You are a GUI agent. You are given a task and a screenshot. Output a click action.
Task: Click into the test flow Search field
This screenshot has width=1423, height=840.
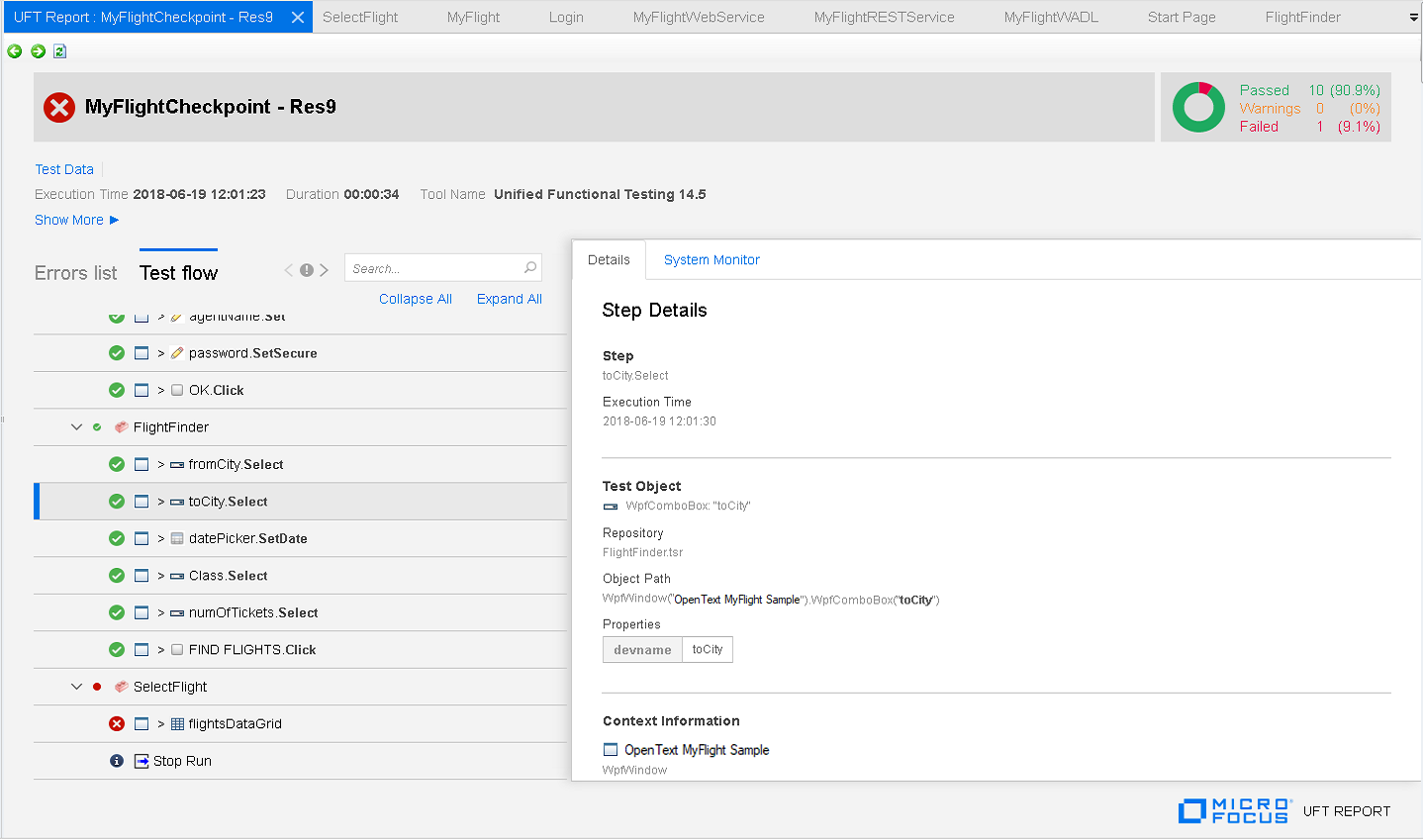pyautogui.click(x=433, y=268)
